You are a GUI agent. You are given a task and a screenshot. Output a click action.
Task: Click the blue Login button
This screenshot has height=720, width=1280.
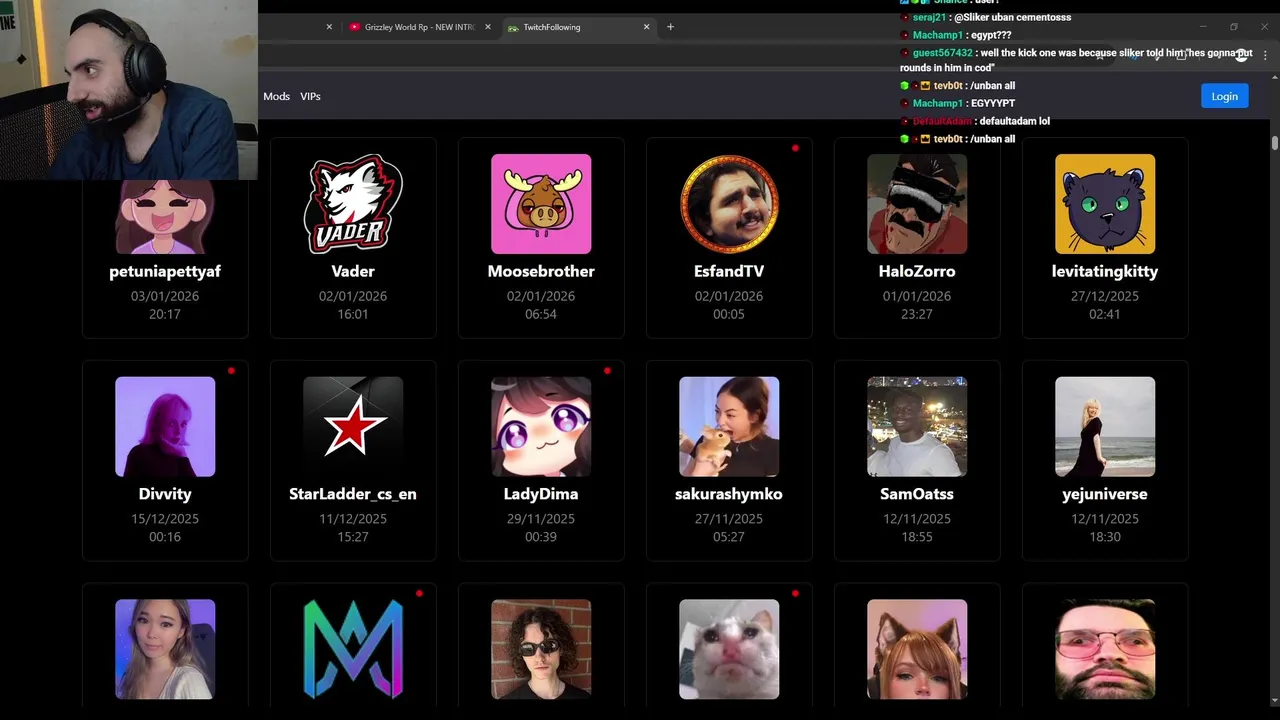[1224, 96]
